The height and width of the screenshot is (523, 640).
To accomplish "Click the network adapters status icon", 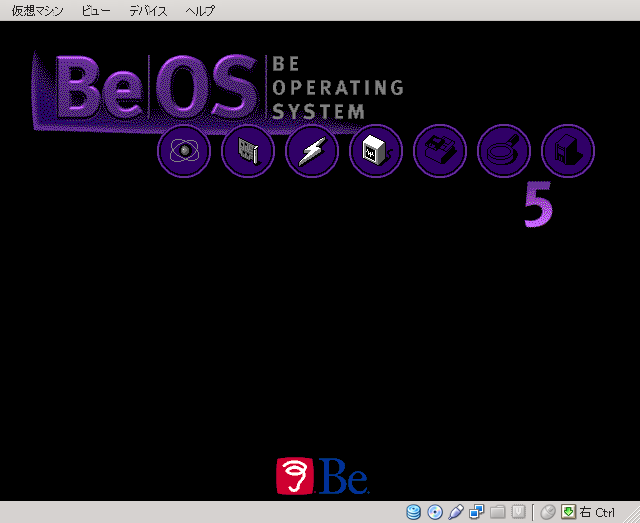I will (476, 512).
